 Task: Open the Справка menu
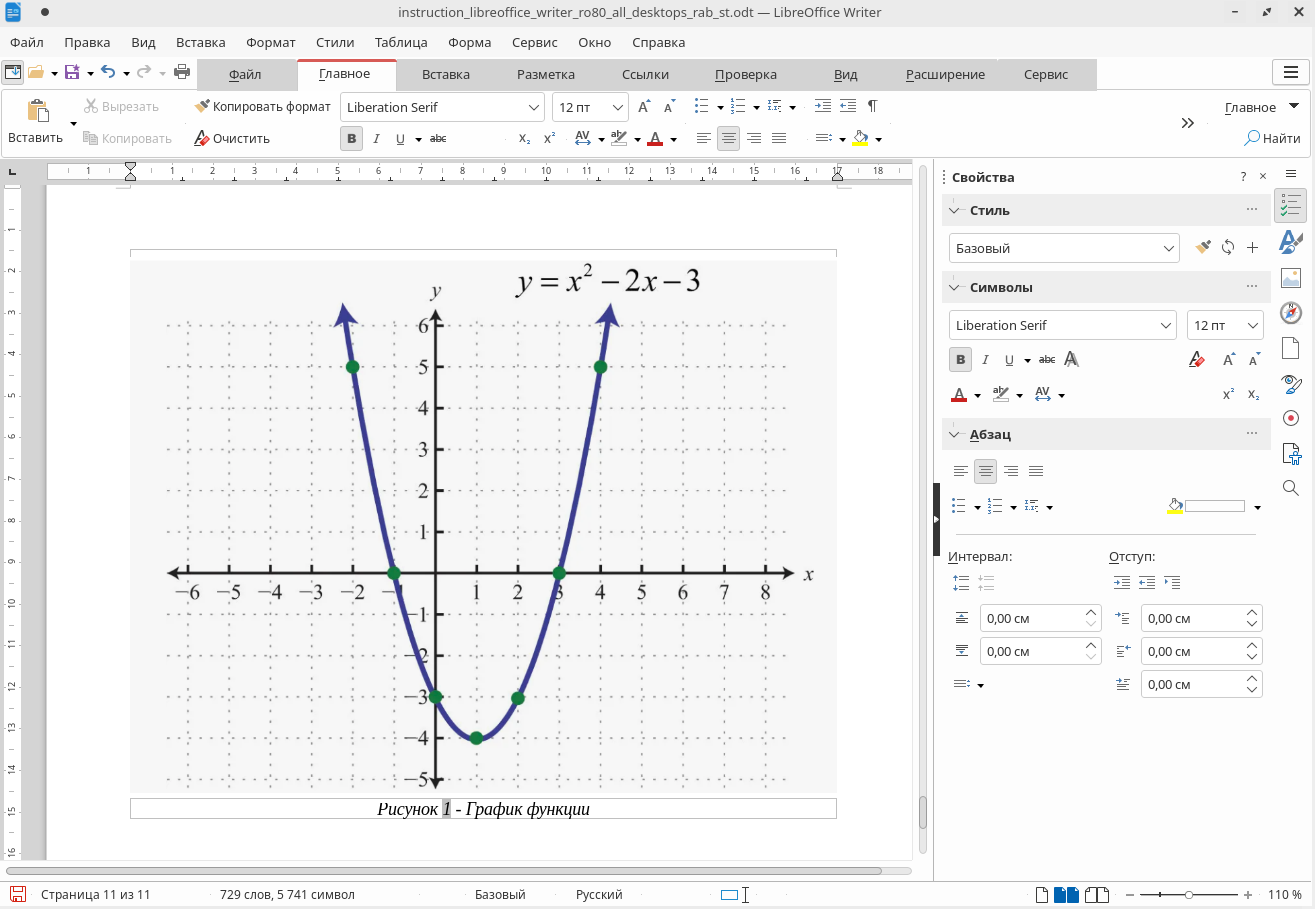point(659,43)
